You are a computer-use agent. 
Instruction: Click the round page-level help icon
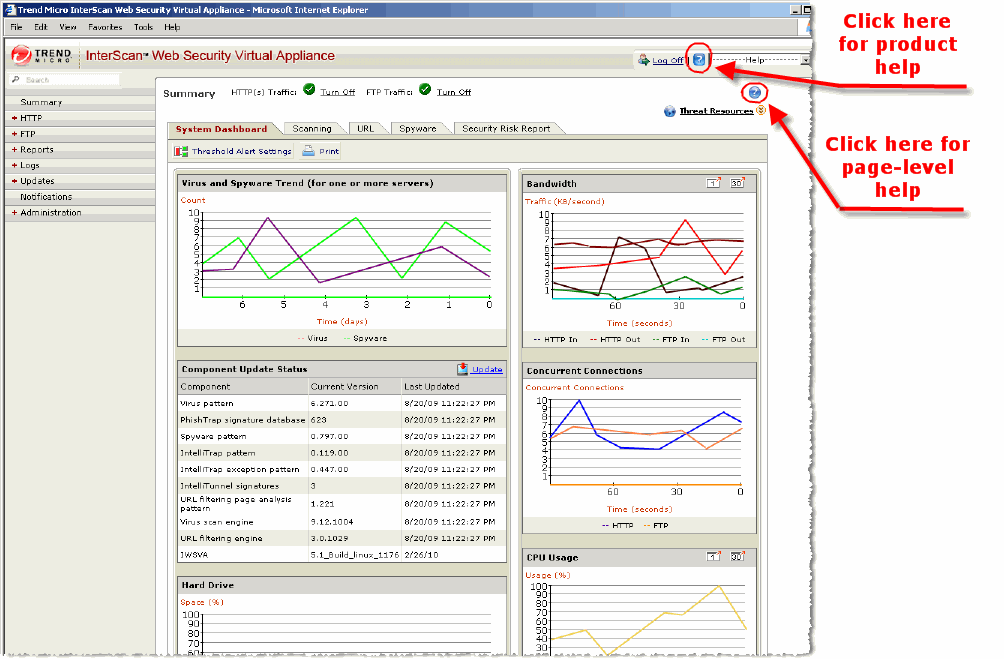click(x=755, y=93)
